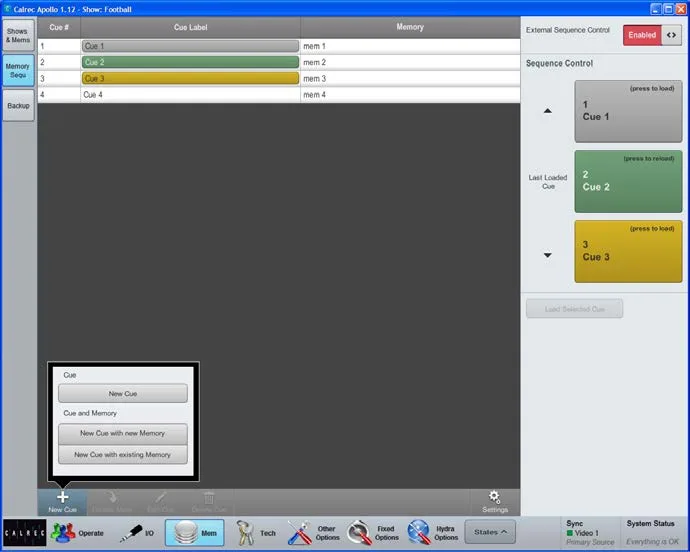Click the greyed-out curved-arrow memory icon
Viewport: 690px width, 552px height.
(112, 497)
